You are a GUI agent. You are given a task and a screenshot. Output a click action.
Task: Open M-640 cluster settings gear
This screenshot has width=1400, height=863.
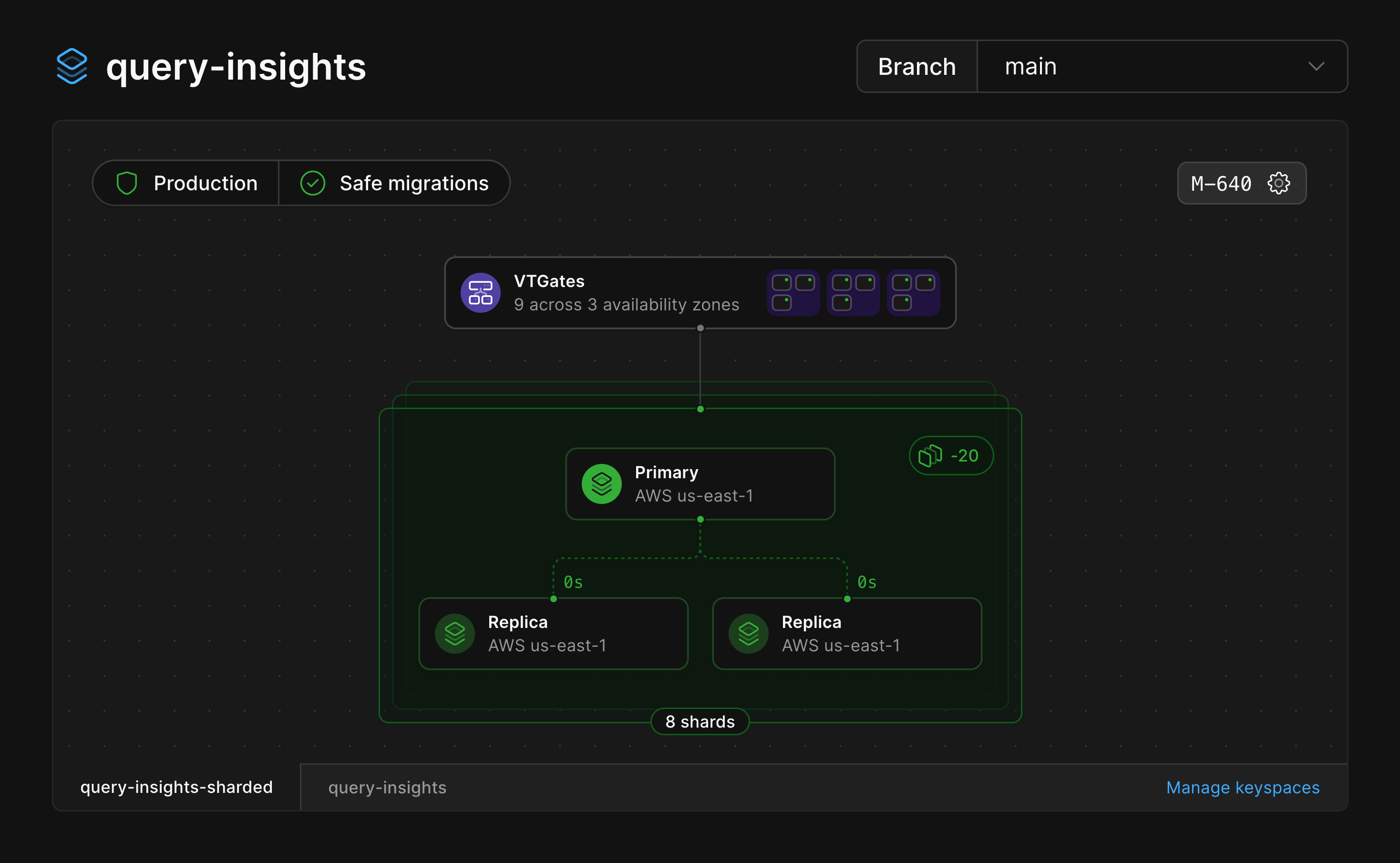click(1278, 183)
